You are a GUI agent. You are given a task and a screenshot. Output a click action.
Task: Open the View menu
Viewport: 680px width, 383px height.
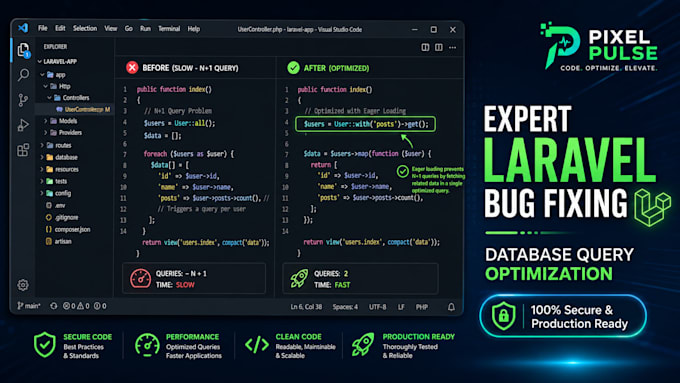pyautogui.click(x=111, y=29)
